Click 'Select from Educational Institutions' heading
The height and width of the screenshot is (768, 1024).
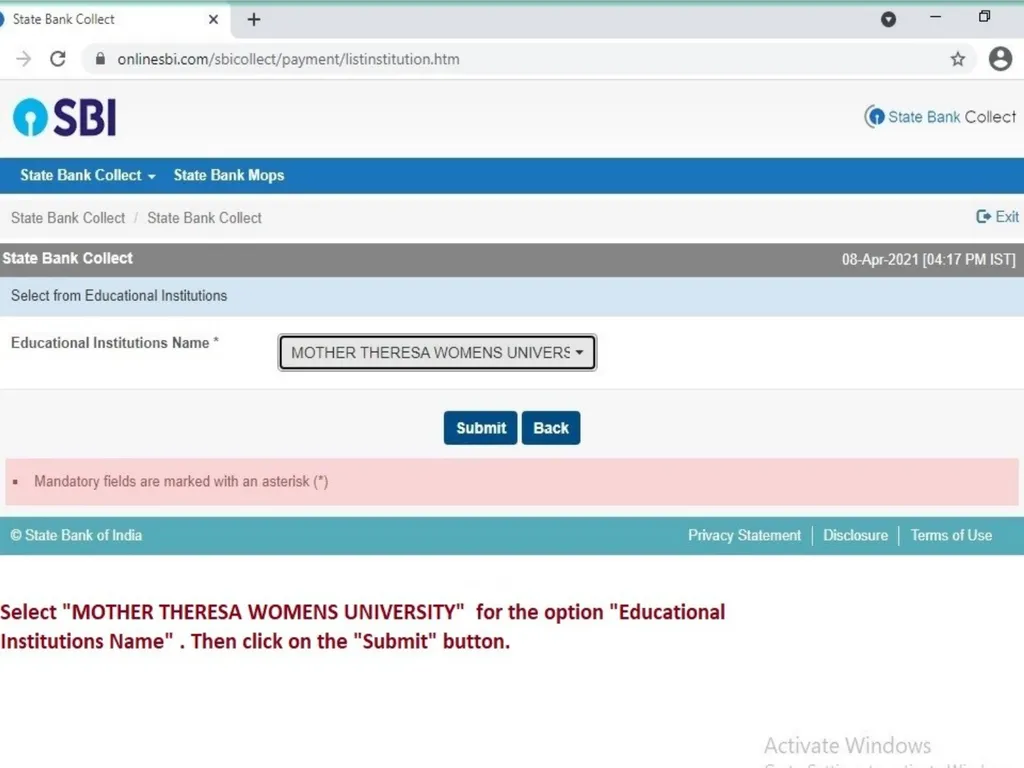coord(119,296)
